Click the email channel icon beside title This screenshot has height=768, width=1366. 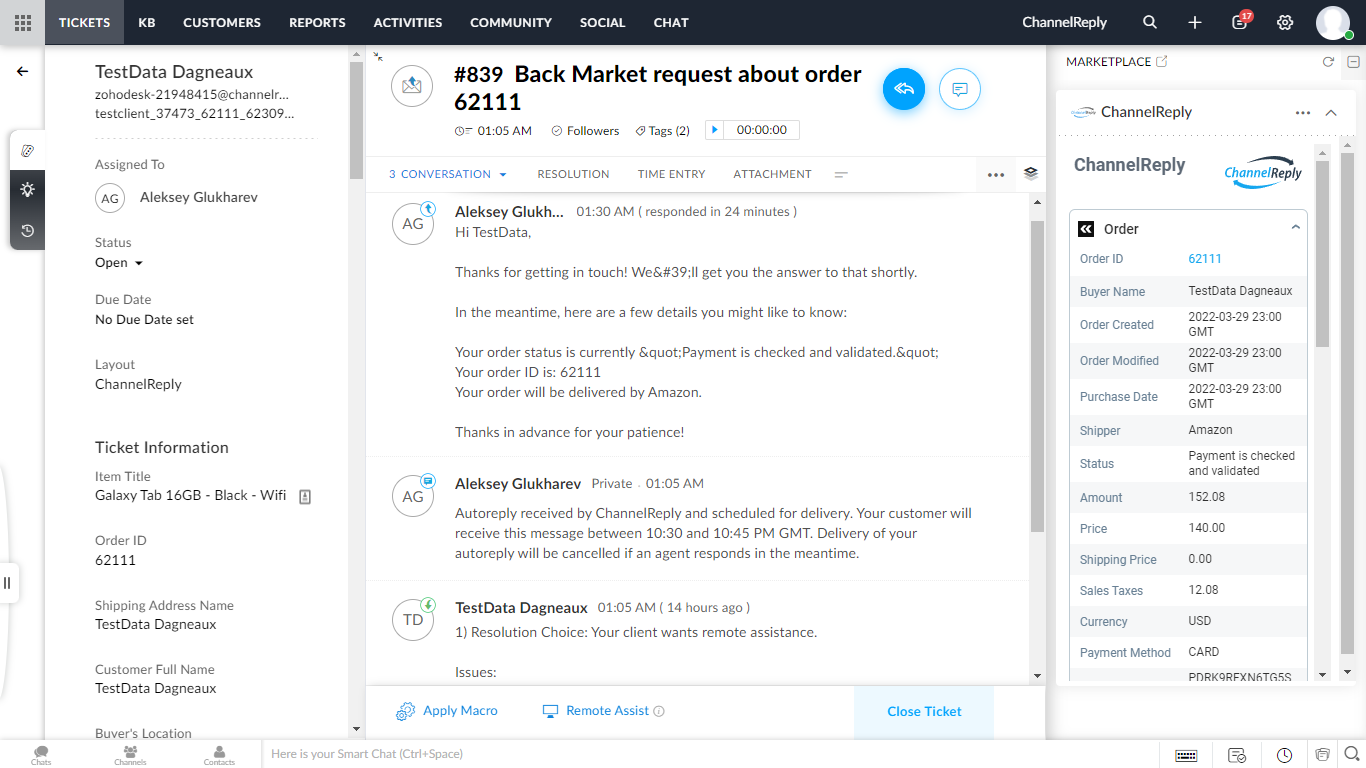pos(412,86)
